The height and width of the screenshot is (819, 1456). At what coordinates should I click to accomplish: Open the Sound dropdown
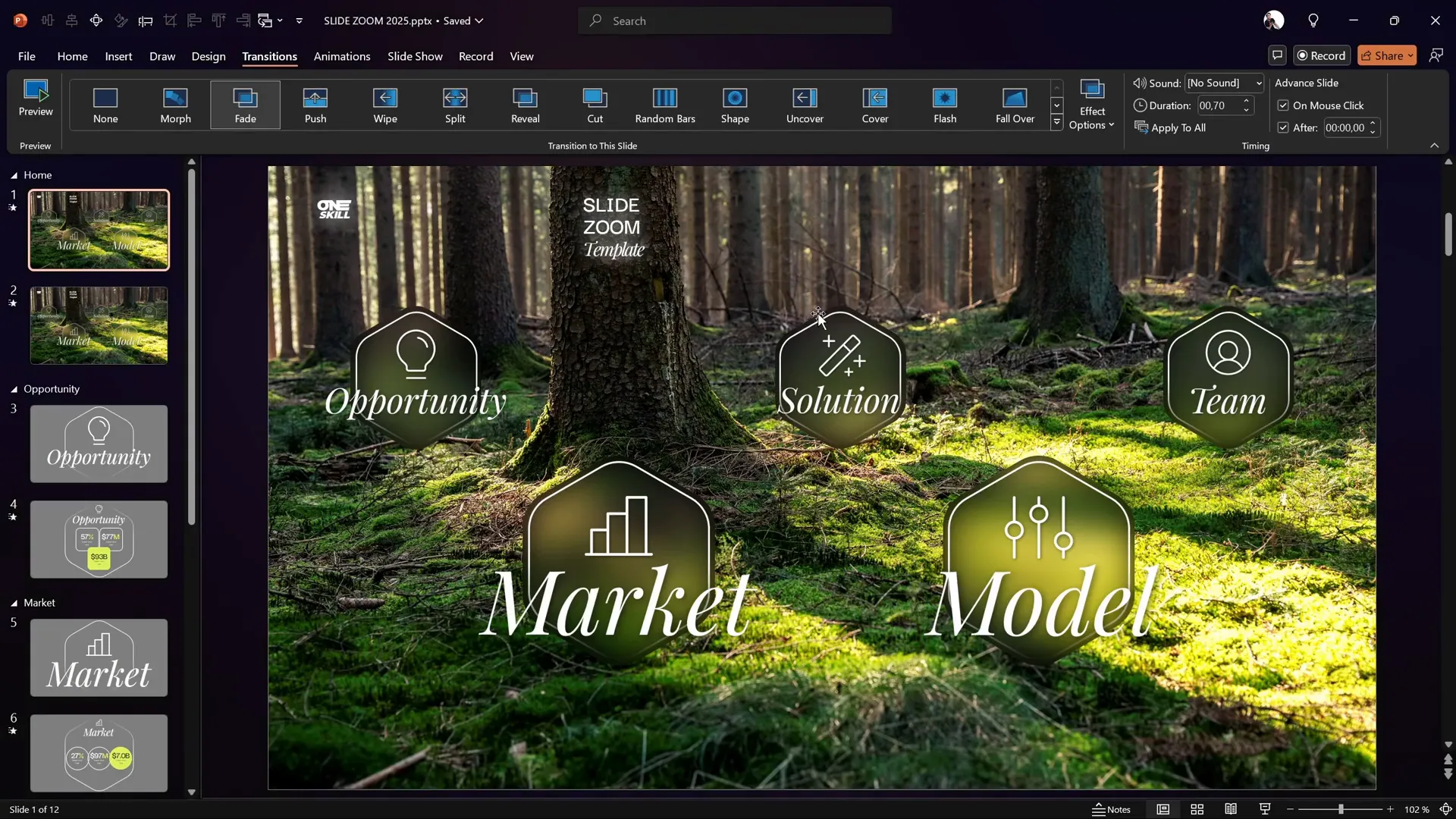tap(1259, 83)
